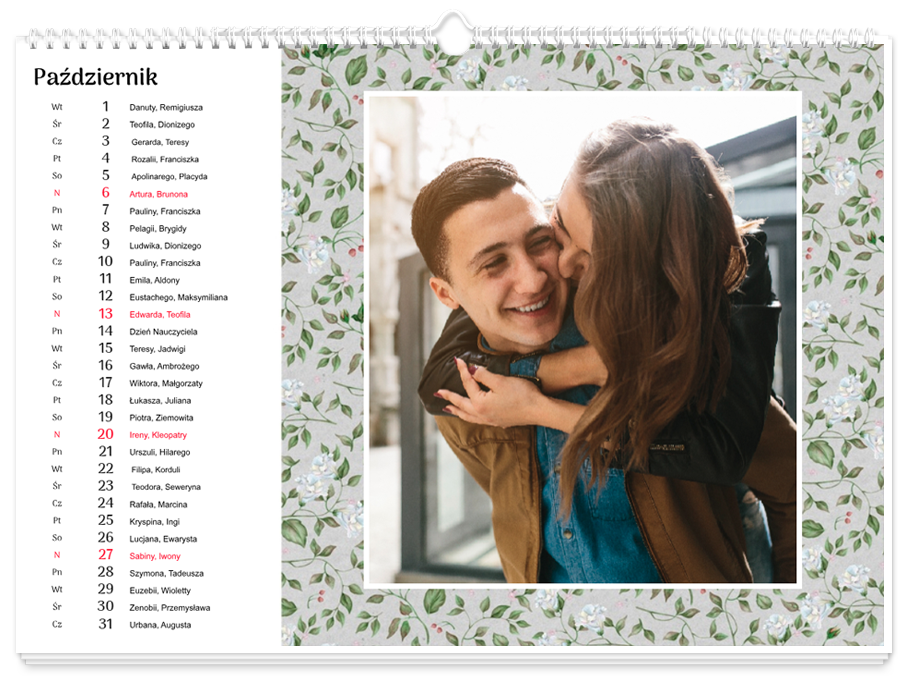Select the text Rafała, Marcina

pyautogui.click(x=158, y=505)
